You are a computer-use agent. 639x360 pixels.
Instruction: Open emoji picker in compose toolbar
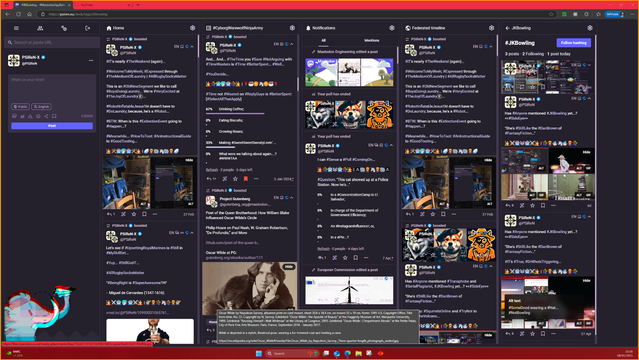pos(38,116)
